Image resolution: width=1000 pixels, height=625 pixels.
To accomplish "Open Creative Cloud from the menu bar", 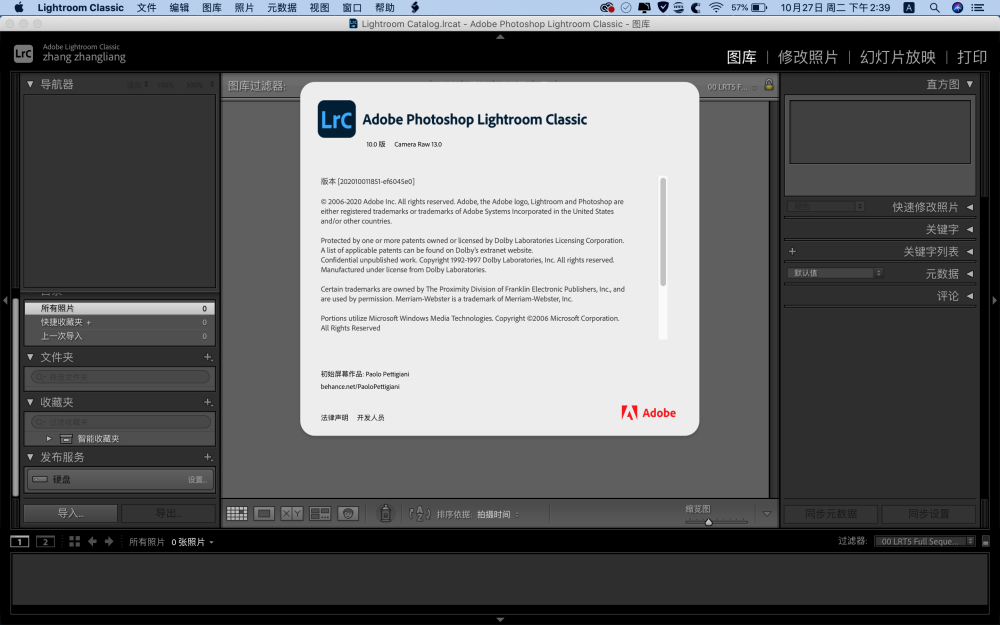I will click(607, 8).
